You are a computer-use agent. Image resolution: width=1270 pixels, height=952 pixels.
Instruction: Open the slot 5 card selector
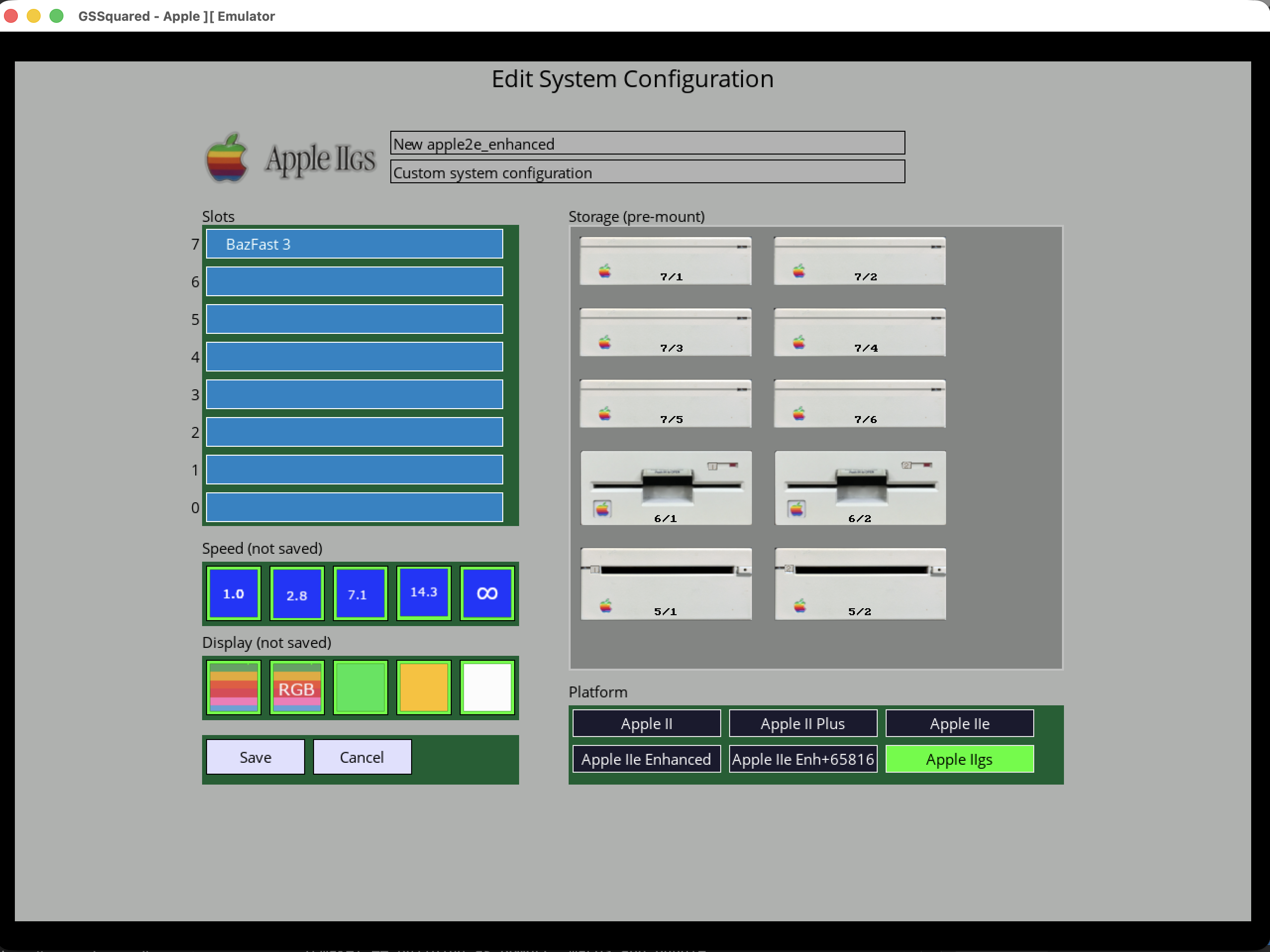click(x=354, y=319)
